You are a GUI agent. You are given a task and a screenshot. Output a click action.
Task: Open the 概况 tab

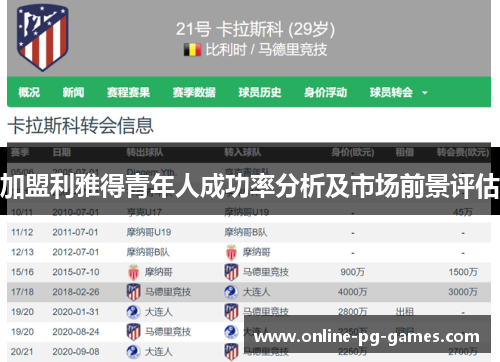point(29,92)
